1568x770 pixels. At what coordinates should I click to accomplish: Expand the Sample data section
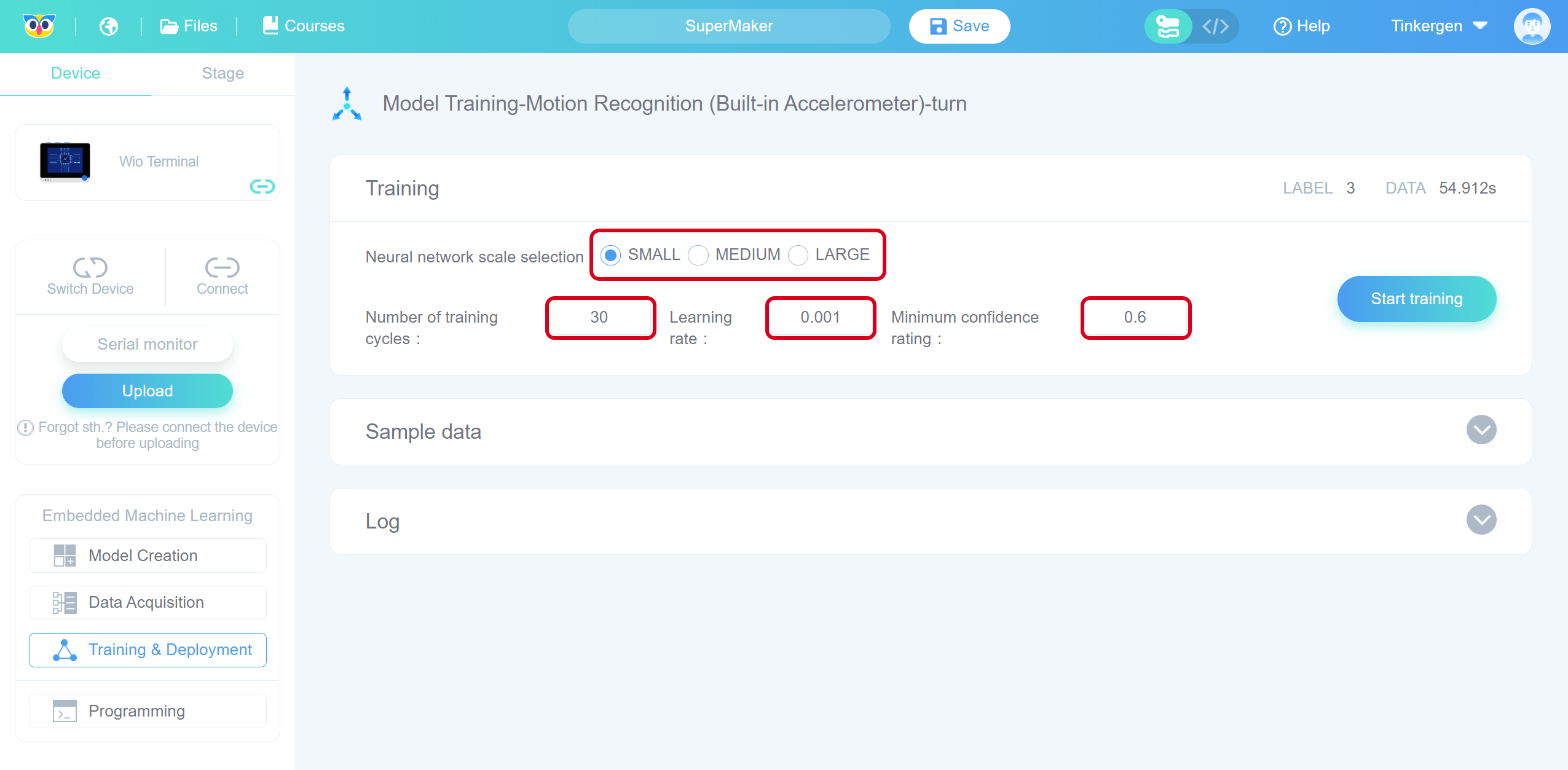tap(1481, 430)
